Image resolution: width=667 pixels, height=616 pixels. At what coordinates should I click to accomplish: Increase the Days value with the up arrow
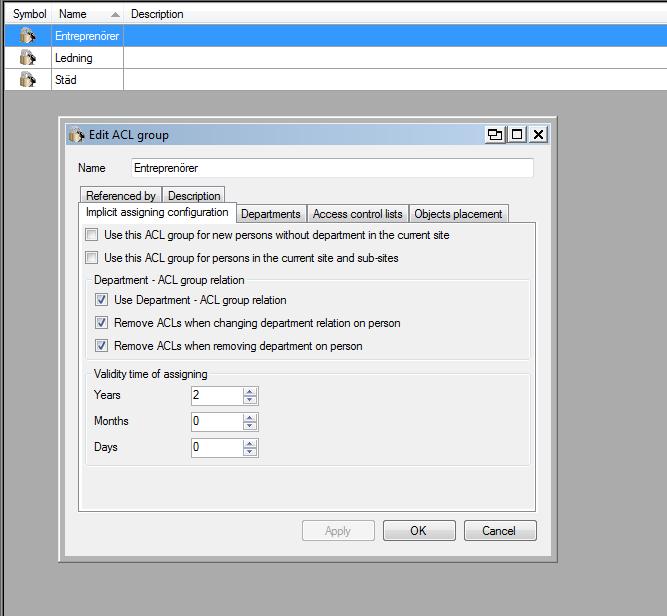click(x=250, y=444)
